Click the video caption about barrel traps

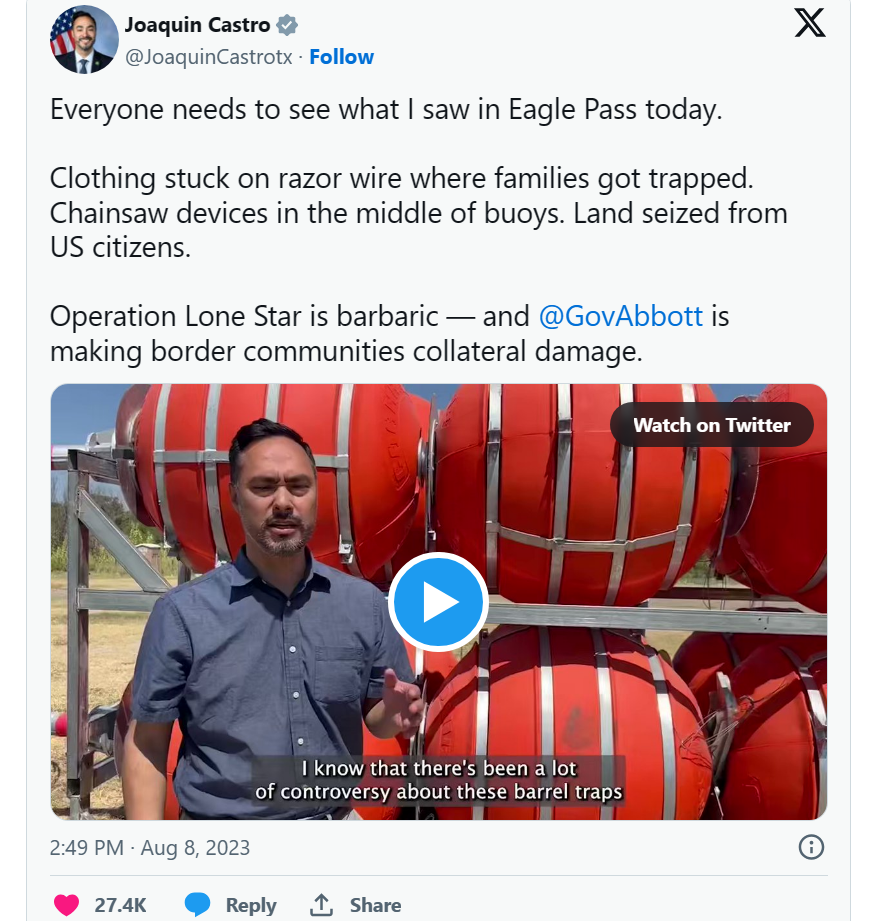pos(439,779)
